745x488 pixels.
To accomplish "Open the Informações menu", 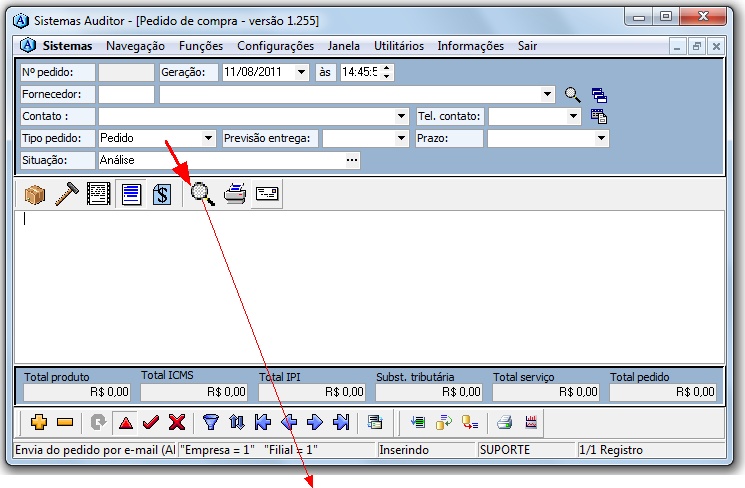I will [470, 46].
